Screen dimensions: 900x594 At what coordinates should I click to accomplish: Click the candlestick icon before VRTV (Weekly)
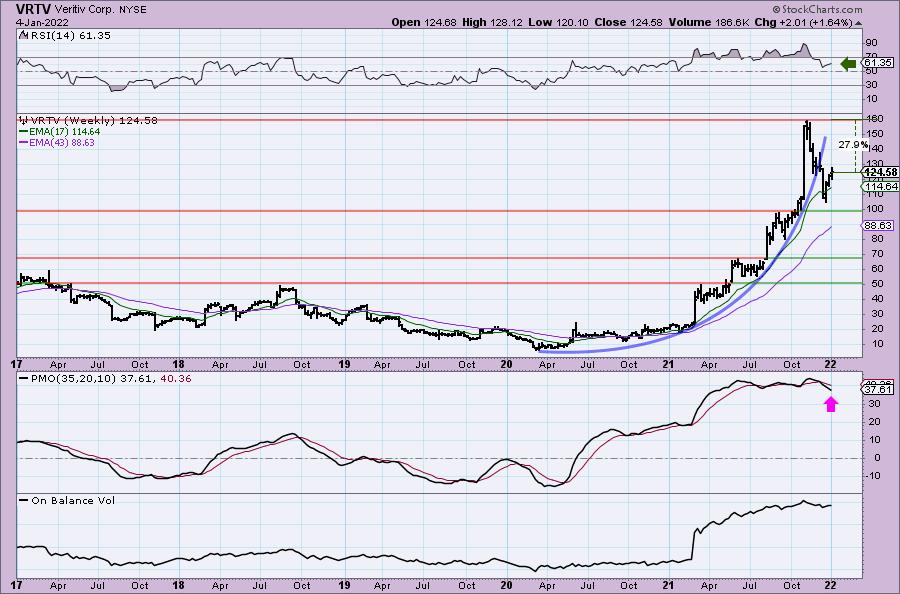[x=24, y=121]
